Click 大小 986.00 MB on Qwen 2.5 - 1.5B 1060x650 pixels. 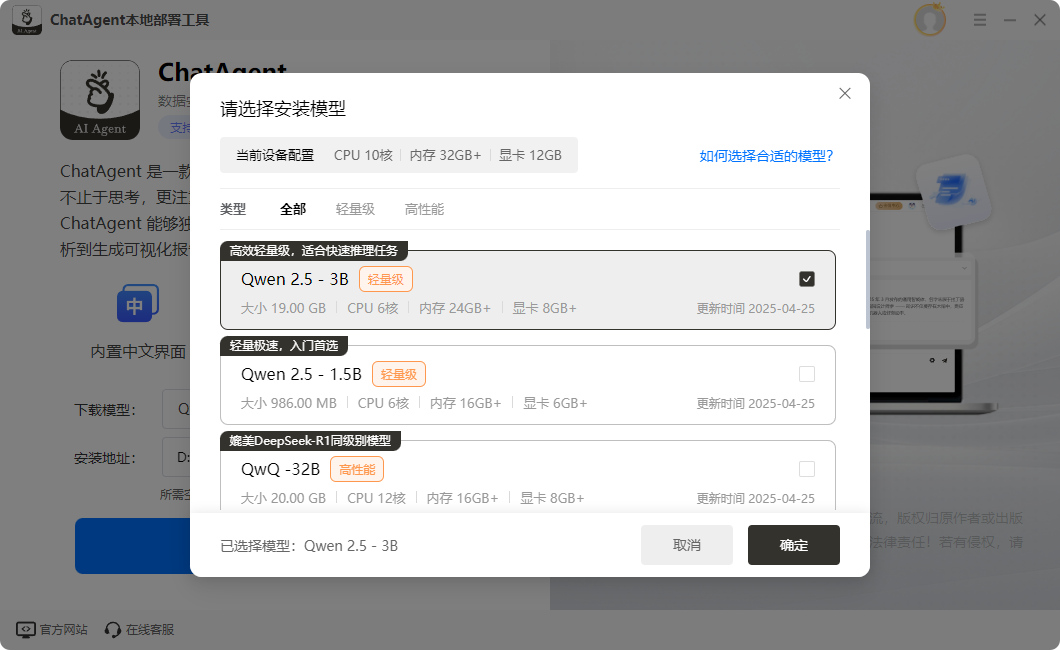[x=289, y=403]
